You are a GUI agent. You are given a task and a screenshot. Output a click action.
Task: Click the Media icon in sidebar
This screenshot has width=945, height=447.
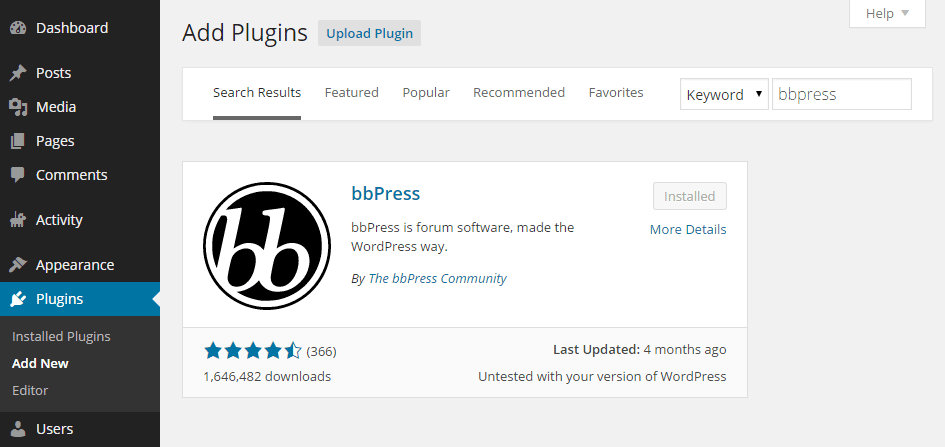[18, 107]
